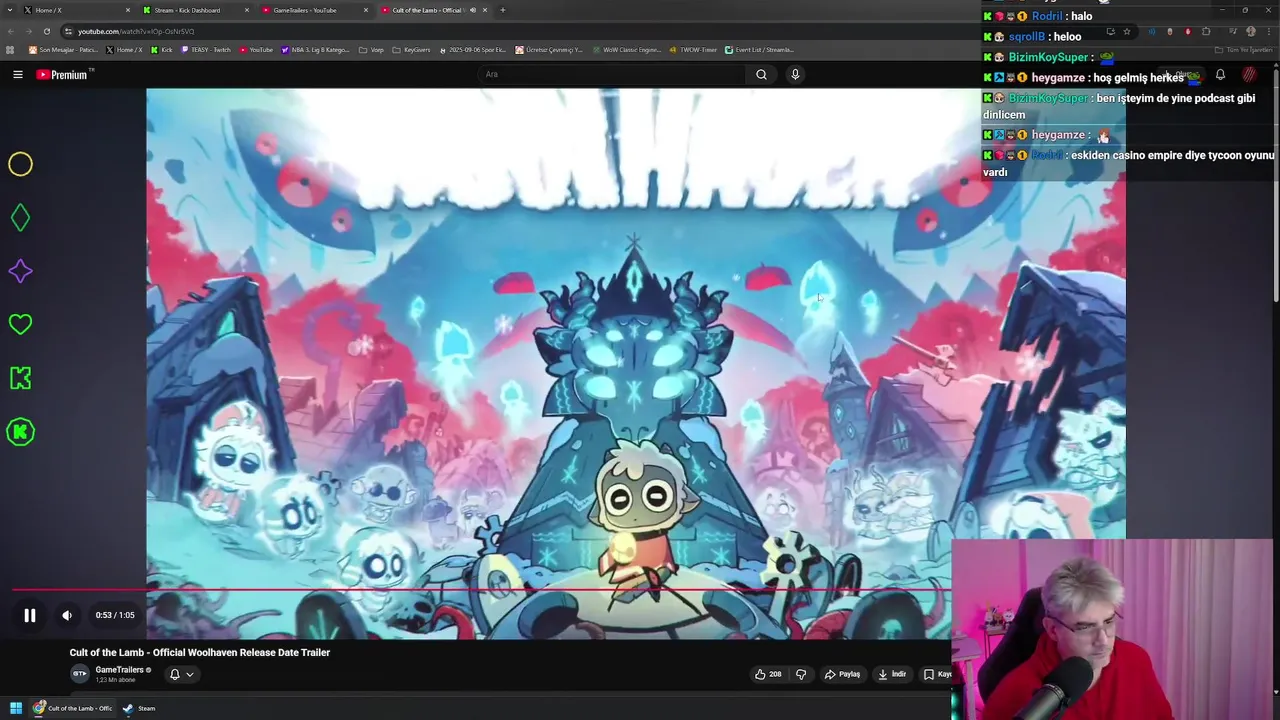Select Chrome Cult of the Lamb taskbar item
Screen dimensions: 1280x720
[73, 708]
